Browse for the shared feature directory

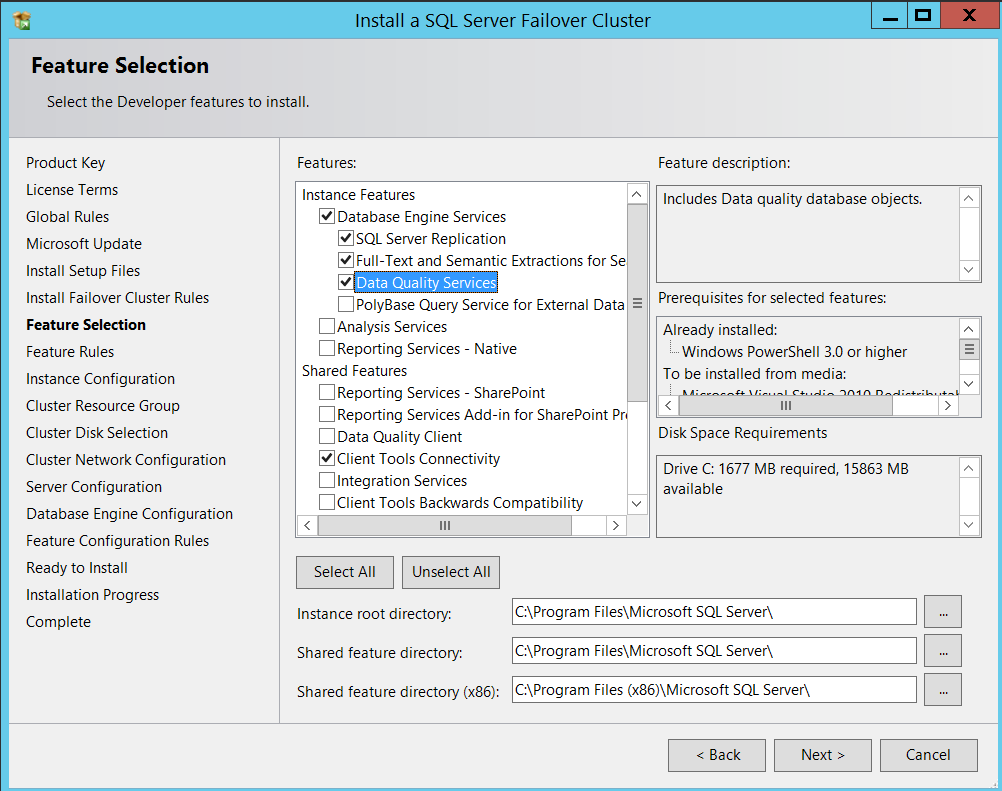pyautogui.click(x=942, y=651)
